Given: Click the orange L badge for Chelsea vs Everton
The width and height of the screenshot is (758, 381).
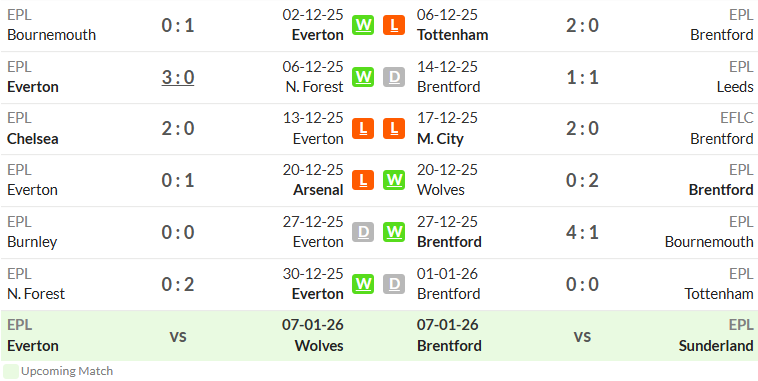Looking at the screenshot, I should point(363,129).
